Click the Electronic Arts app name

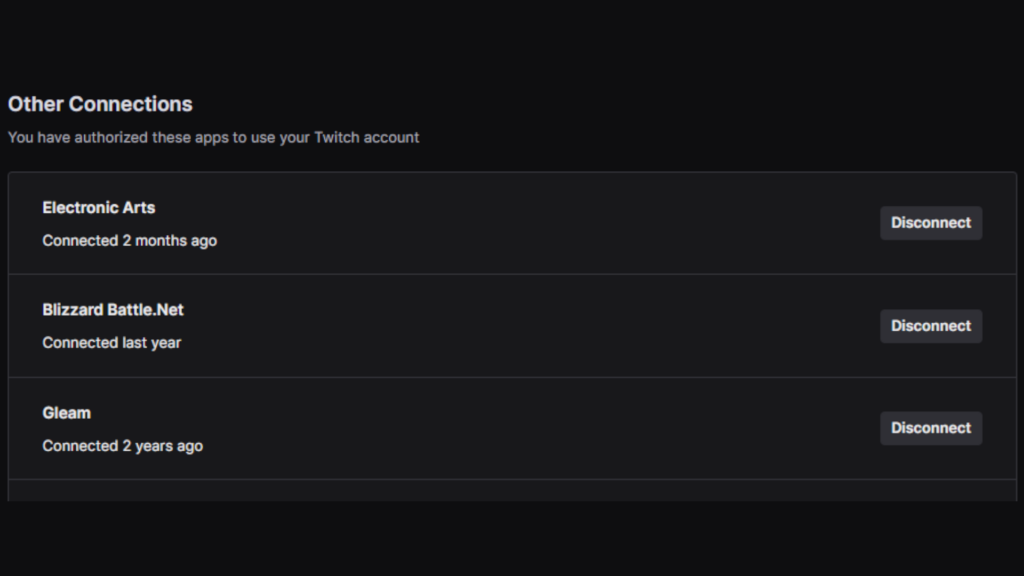tap(98, 208)
